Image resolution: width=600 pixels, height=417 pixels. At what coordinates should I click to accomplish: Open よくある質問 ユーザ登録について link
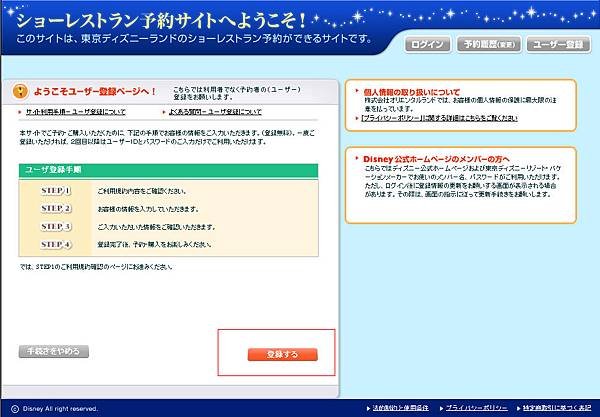215,112
